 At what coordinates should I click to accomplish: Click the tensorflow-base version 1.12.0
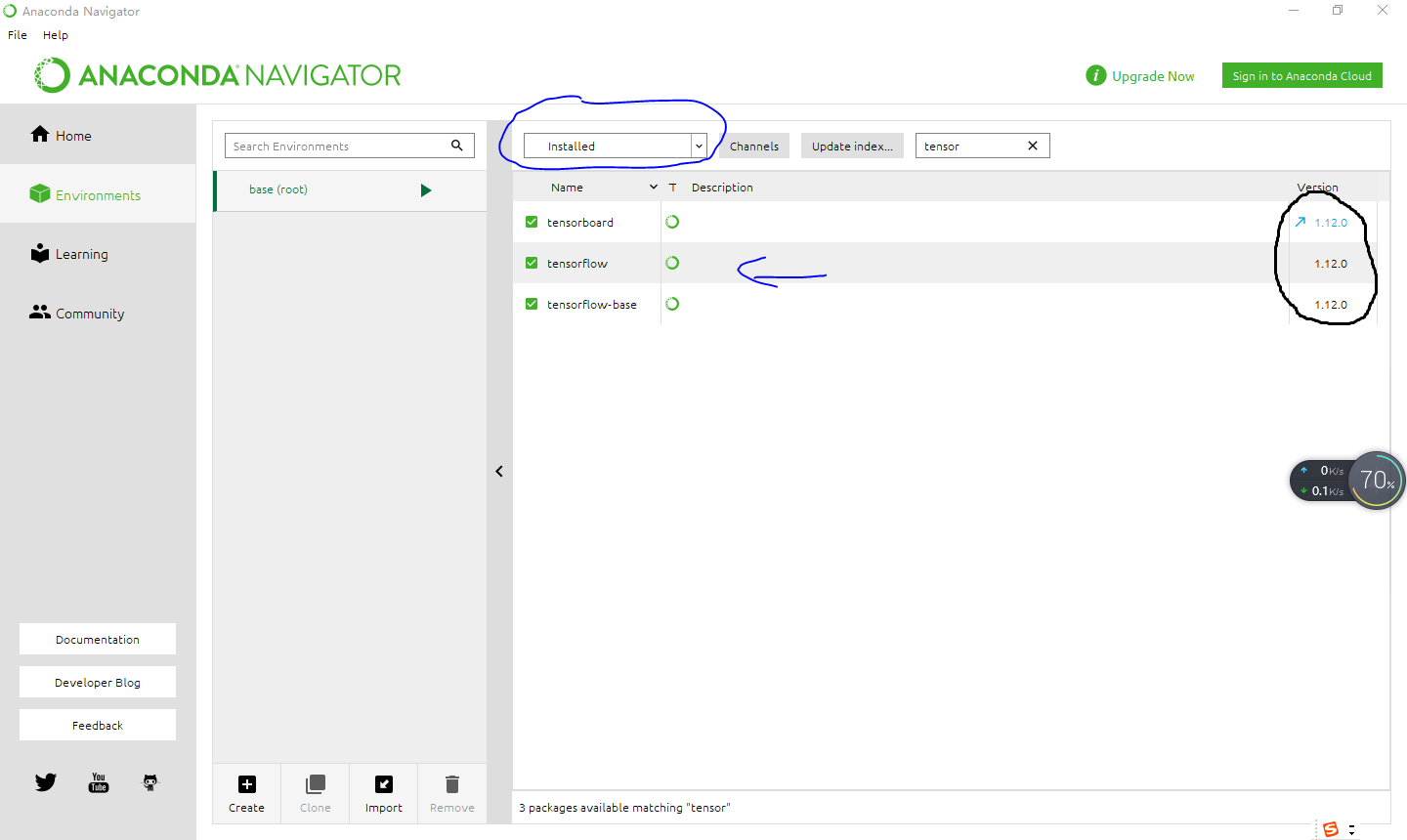tap(1331, 305)
